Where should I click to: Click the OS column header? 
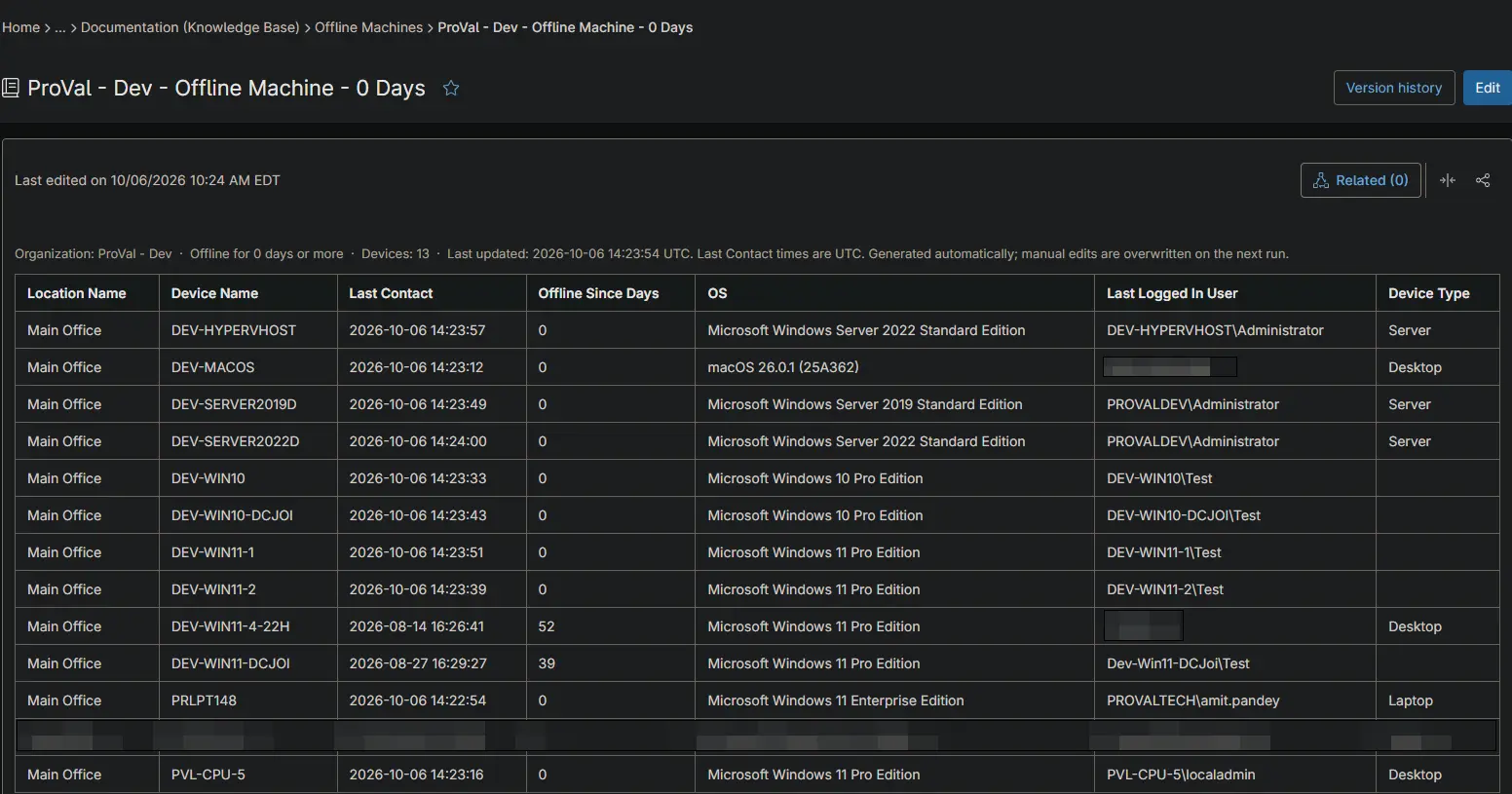(x=894, y=293)
